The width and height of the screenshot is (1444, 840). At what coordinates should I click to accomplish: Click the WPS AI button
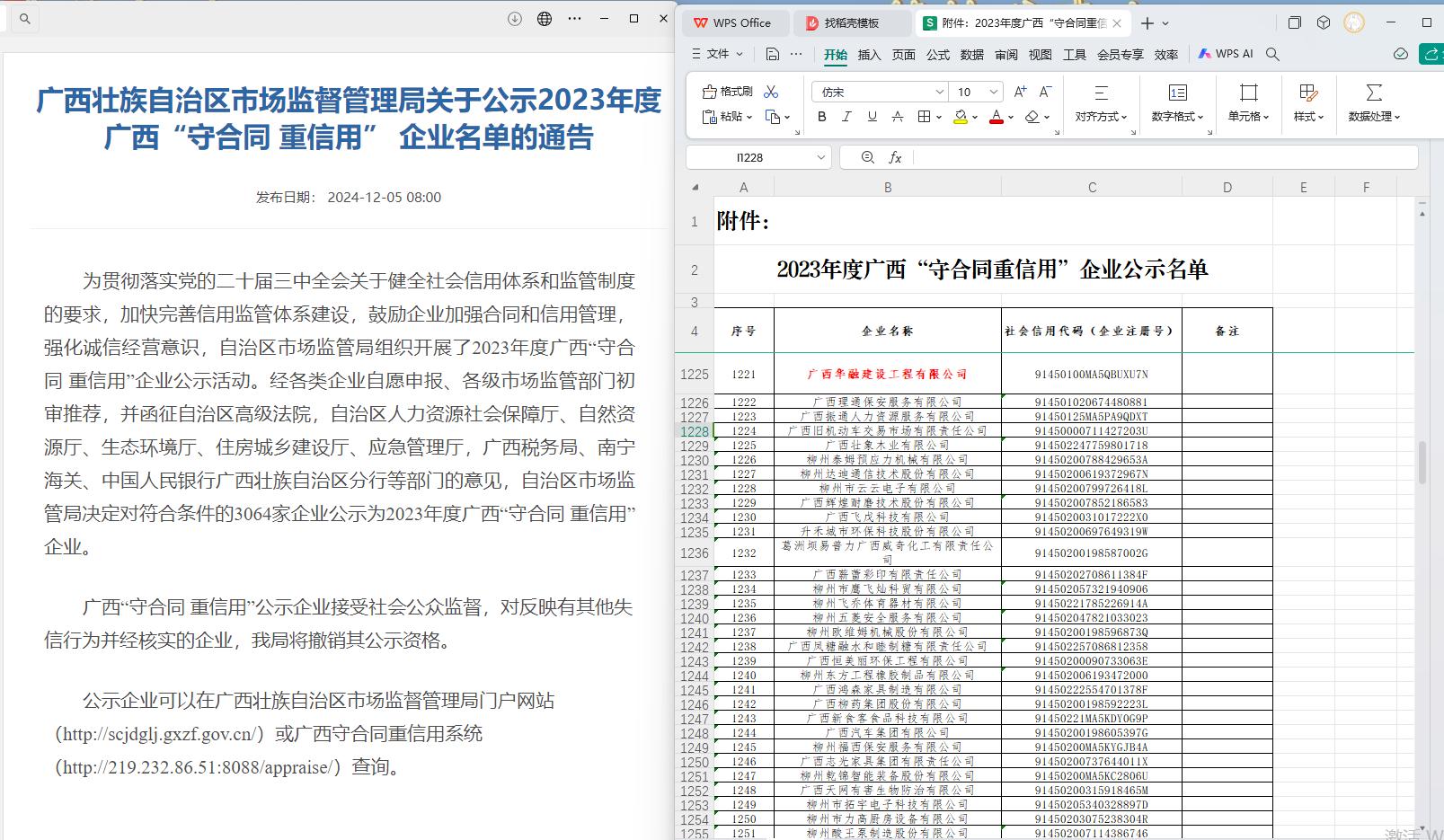pos(1226,54)
